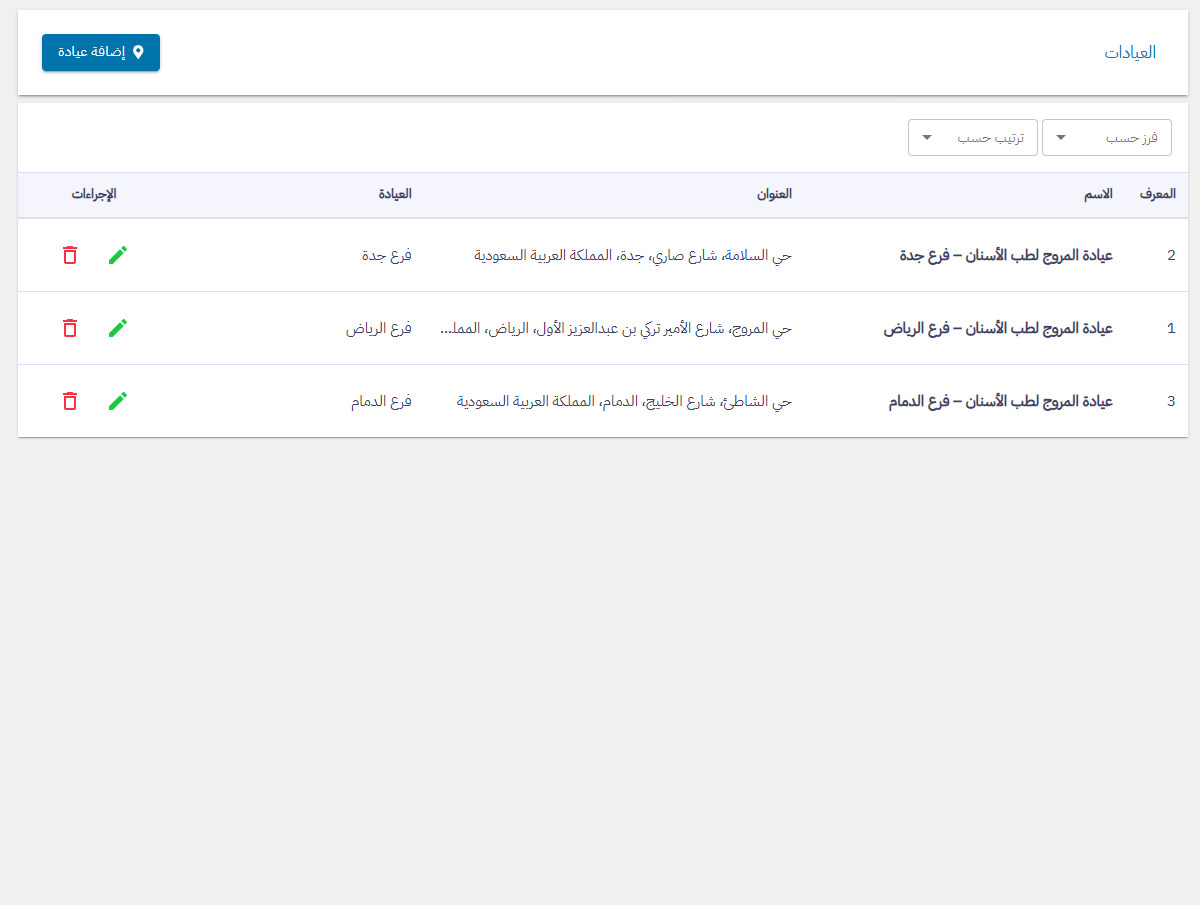Click the المعرف column header

(x=1157, y=194)
